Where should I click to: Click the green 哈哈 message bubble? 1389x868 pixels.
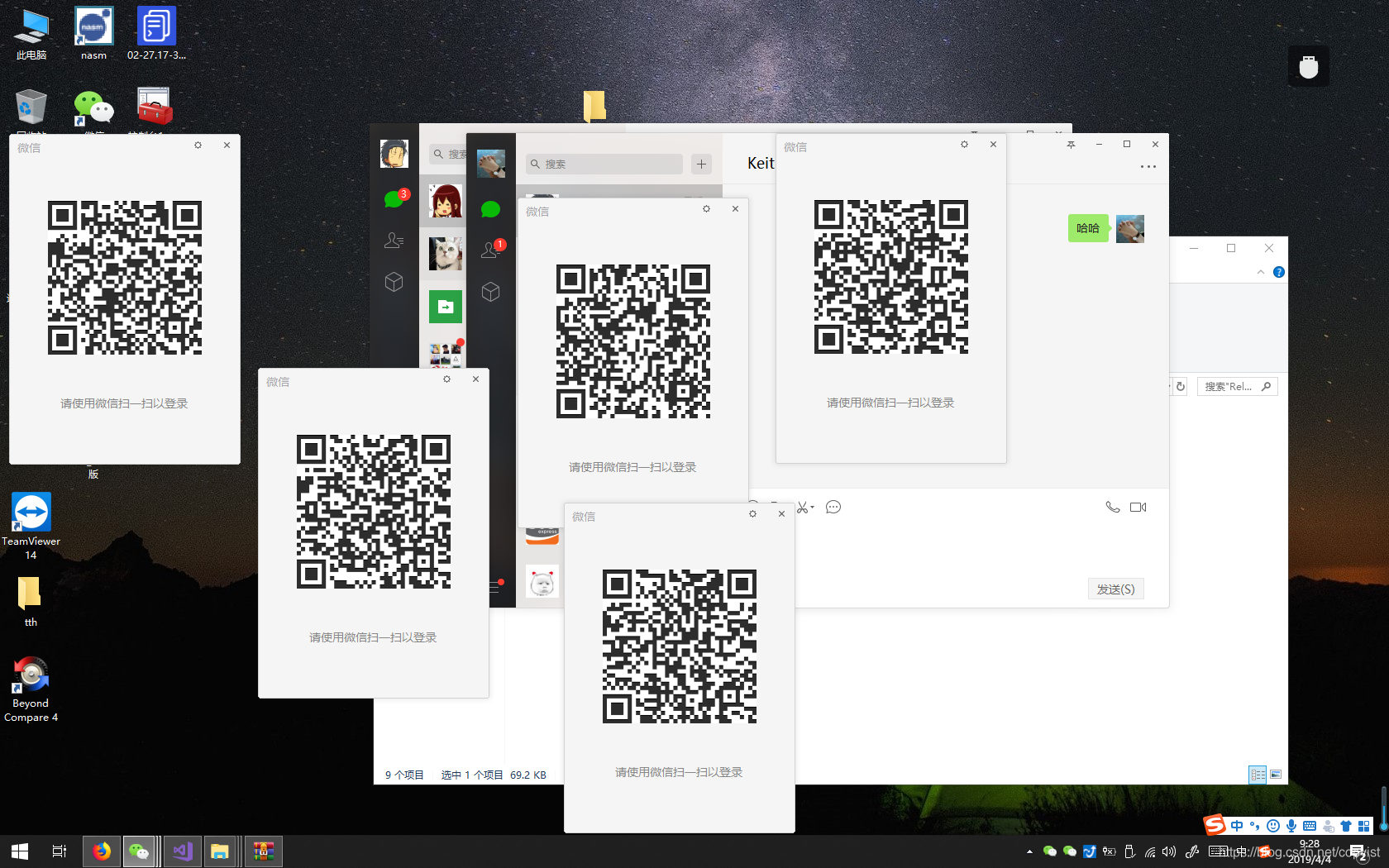click(x=1088, y=228)
